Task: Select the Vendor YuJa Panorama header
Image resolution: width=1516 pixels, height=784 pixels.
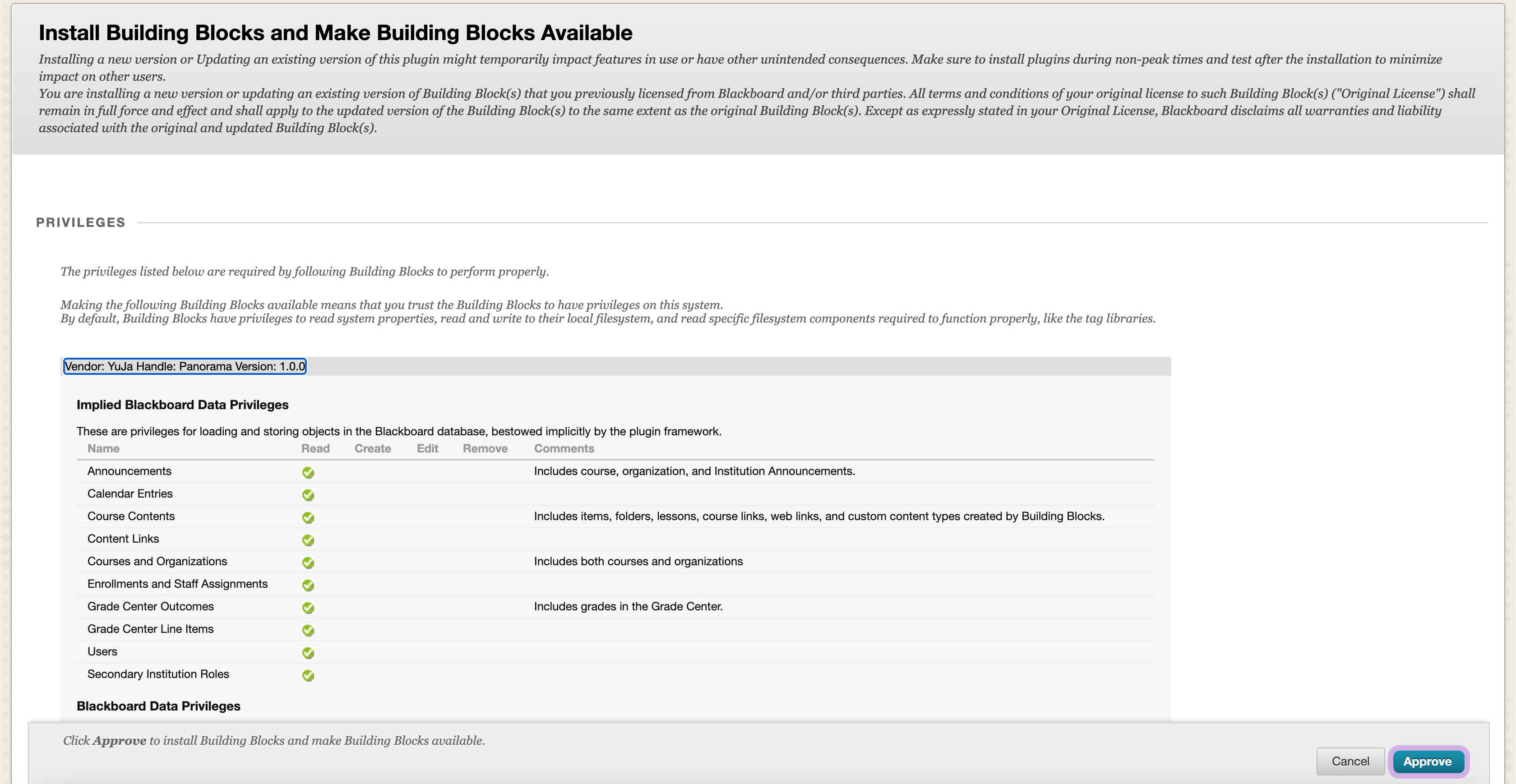Action: [x=185, y=366]
